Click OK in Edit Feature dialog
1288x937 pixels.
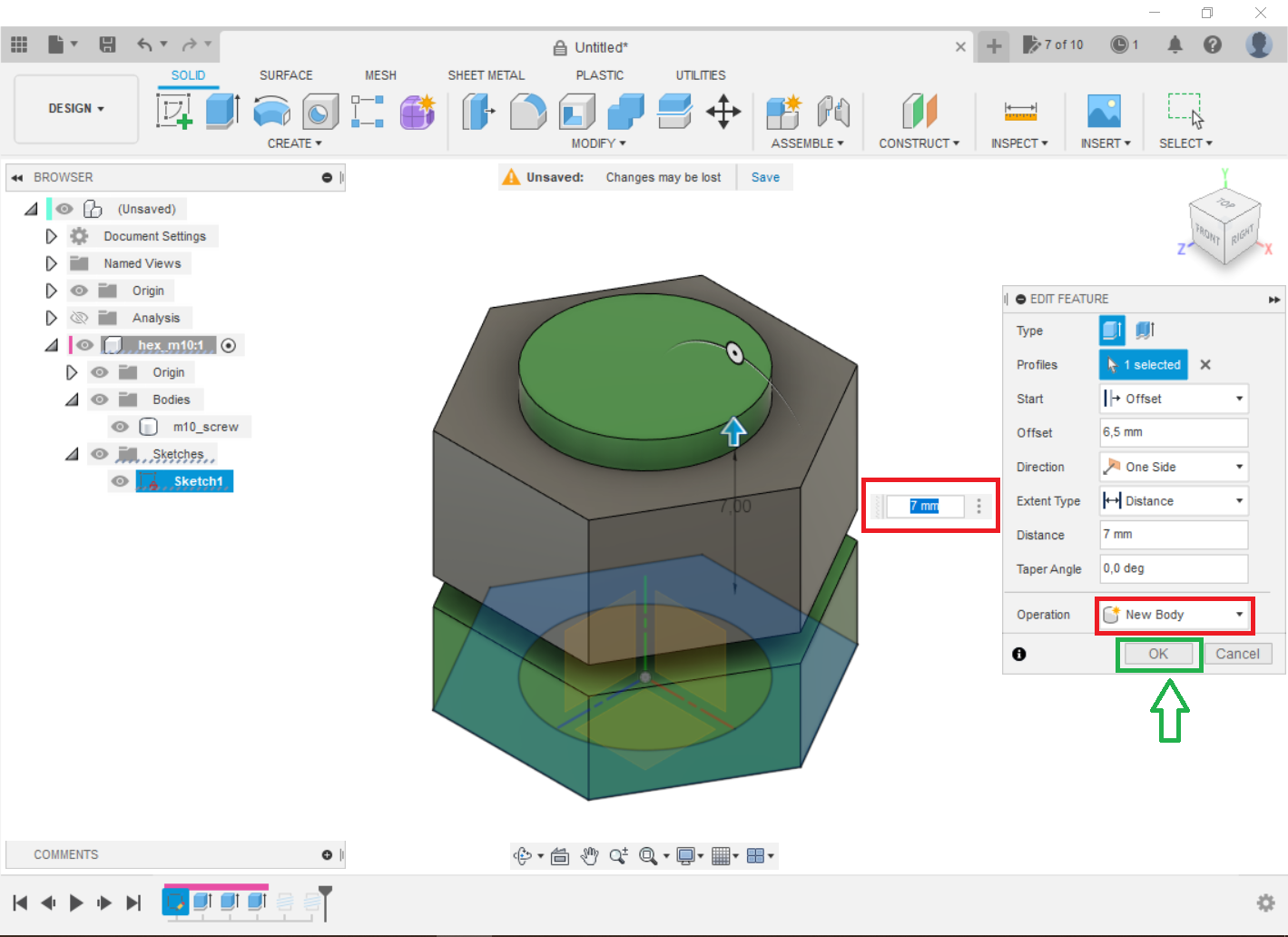(1158, 654)
